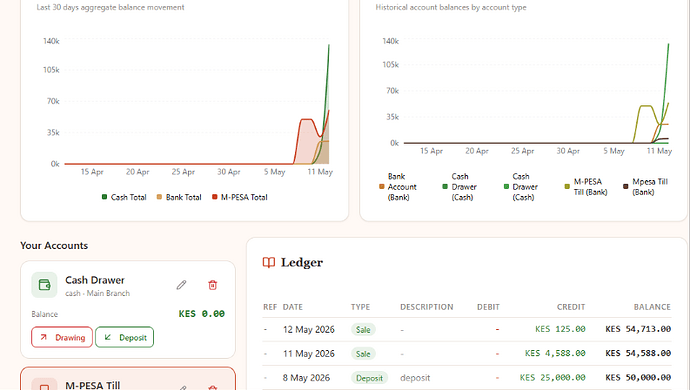Toggle Mpesa Till (Bank) legend entry
This screenshot has height=390, width=690.
[646, 187]
